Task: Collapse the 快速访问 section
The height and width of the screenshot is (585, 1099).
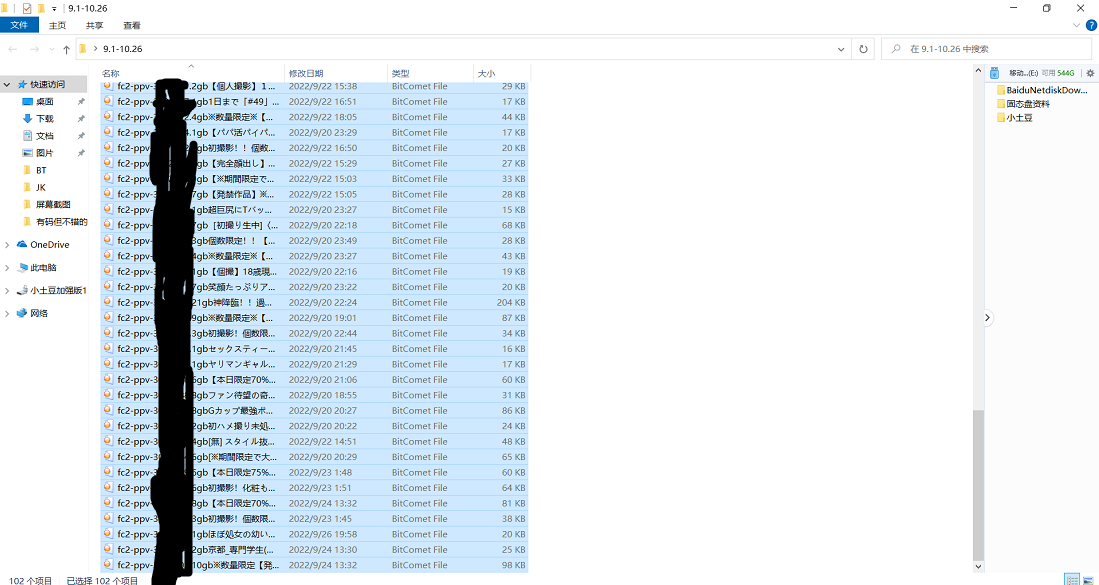Action: 7,84
